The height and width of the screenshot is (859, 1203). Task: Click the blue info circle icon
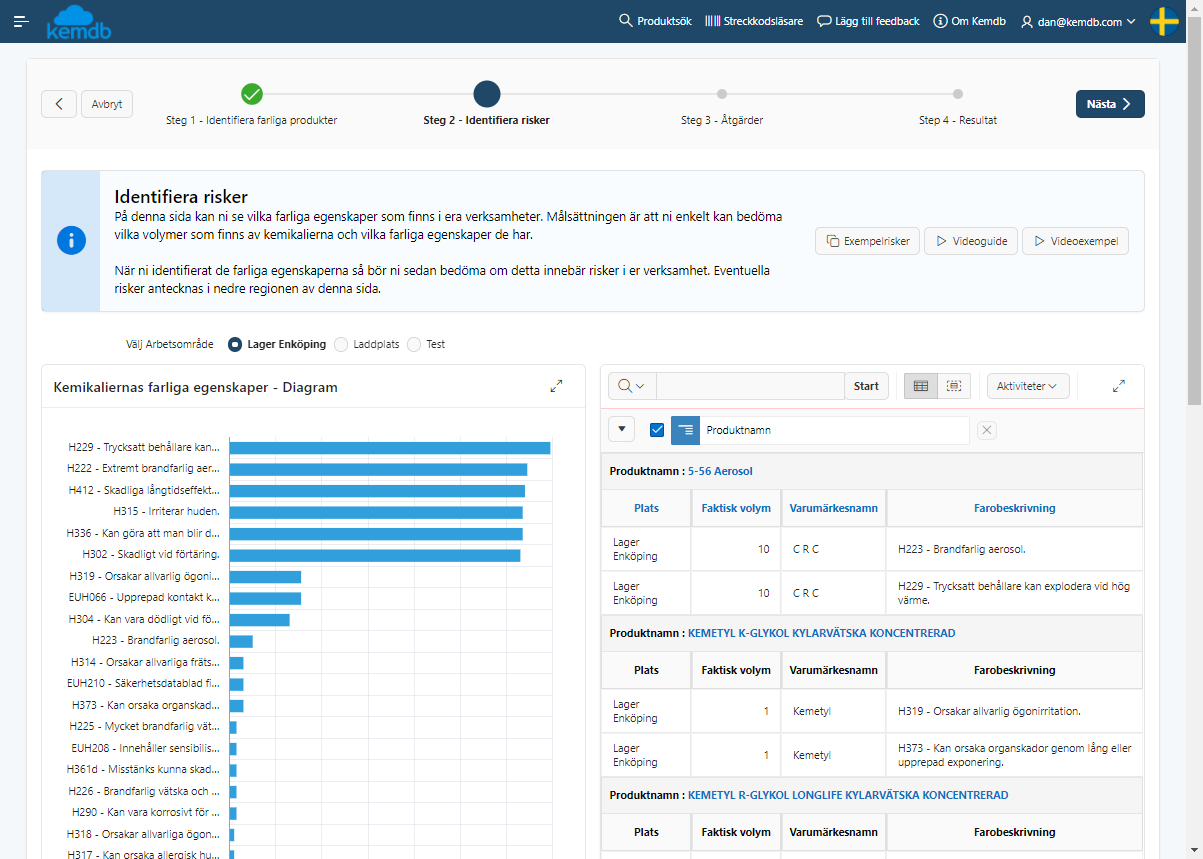[71, 241]
